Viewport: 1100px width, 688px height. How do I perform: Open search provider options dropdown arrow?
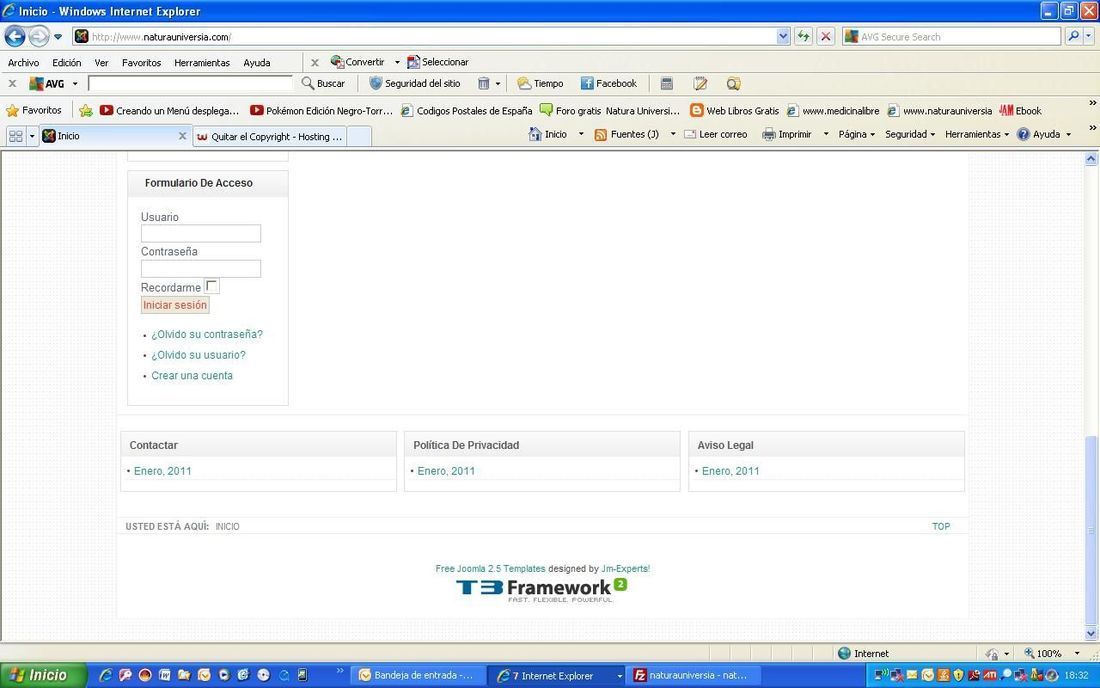click(x=1088, y=36)
